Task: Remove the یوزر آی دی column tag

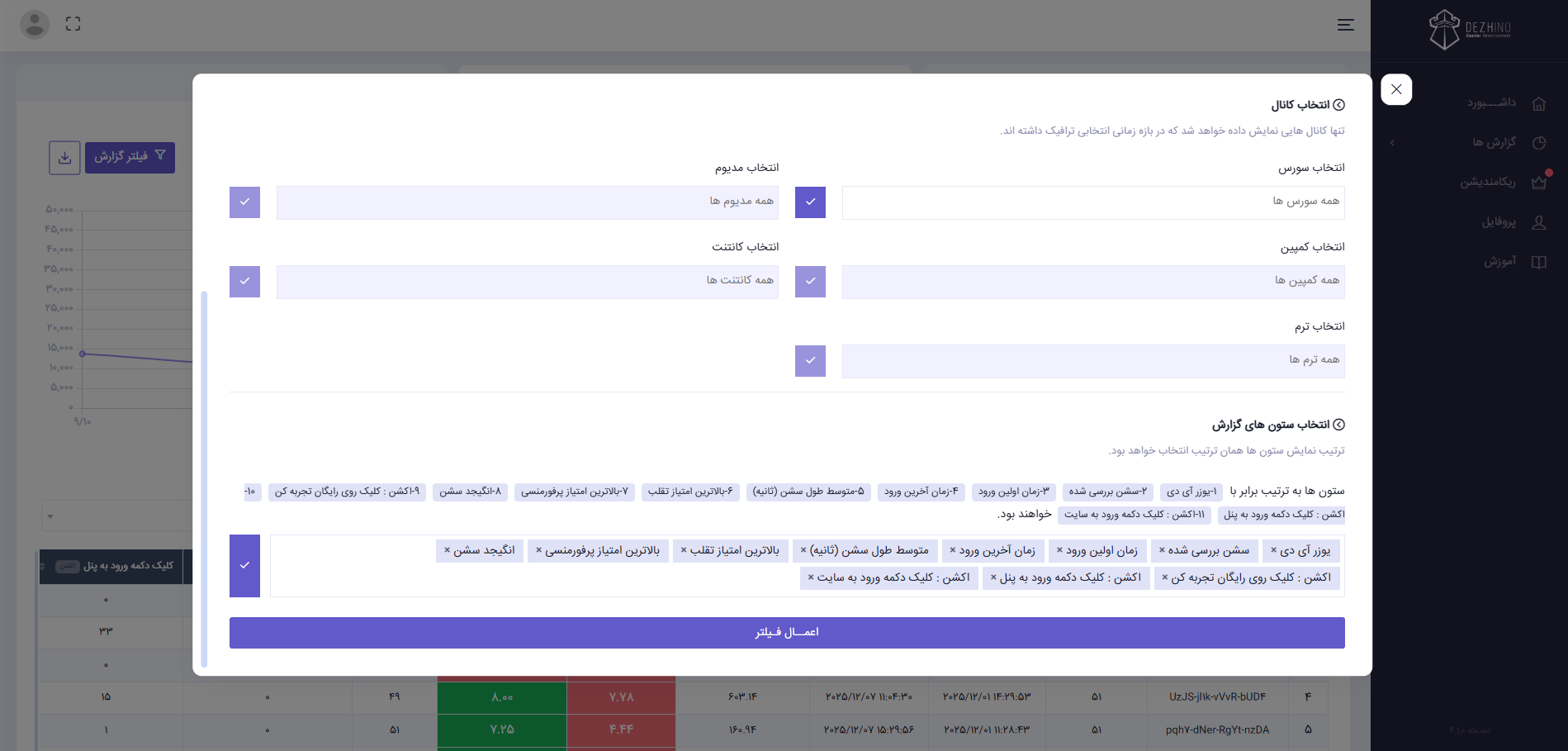Action: point(1273,550)
